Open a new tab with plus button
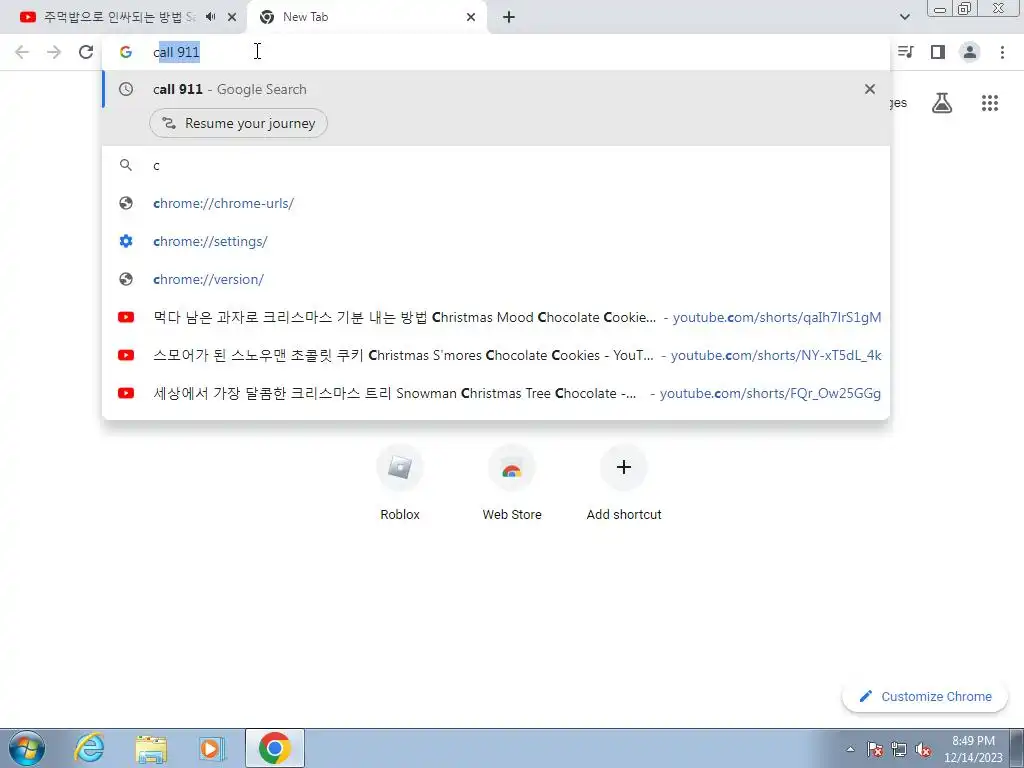 [x=509, y=17]
